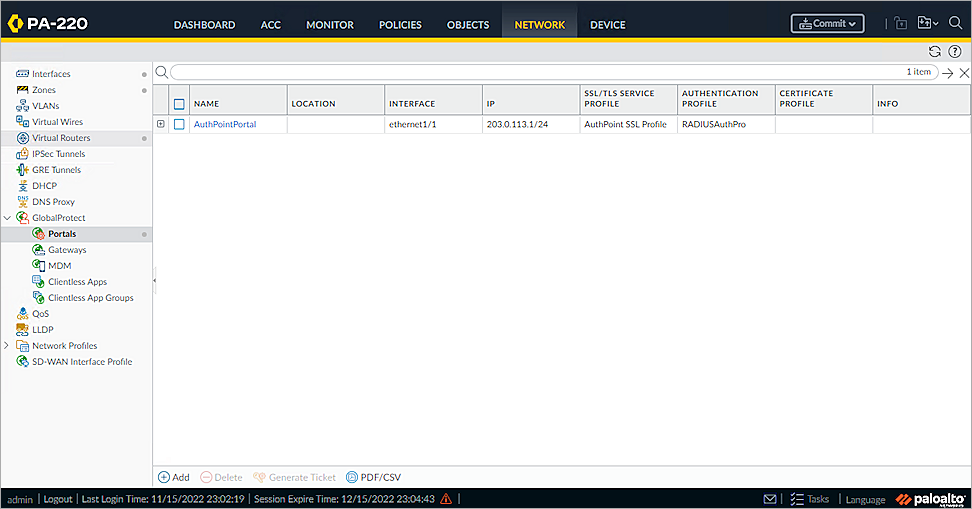Clear the filter with the X icon
972x509 pixels.
coord(964,73)
